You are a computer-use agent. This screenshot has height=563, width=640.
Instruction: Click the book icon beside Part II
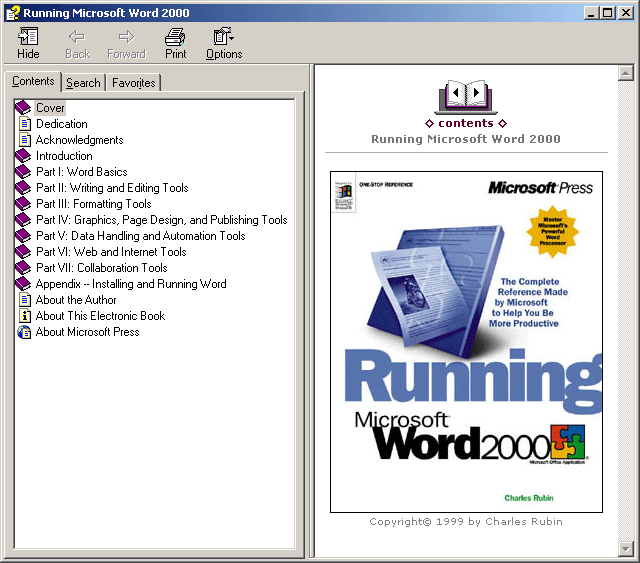click(23, 187)
